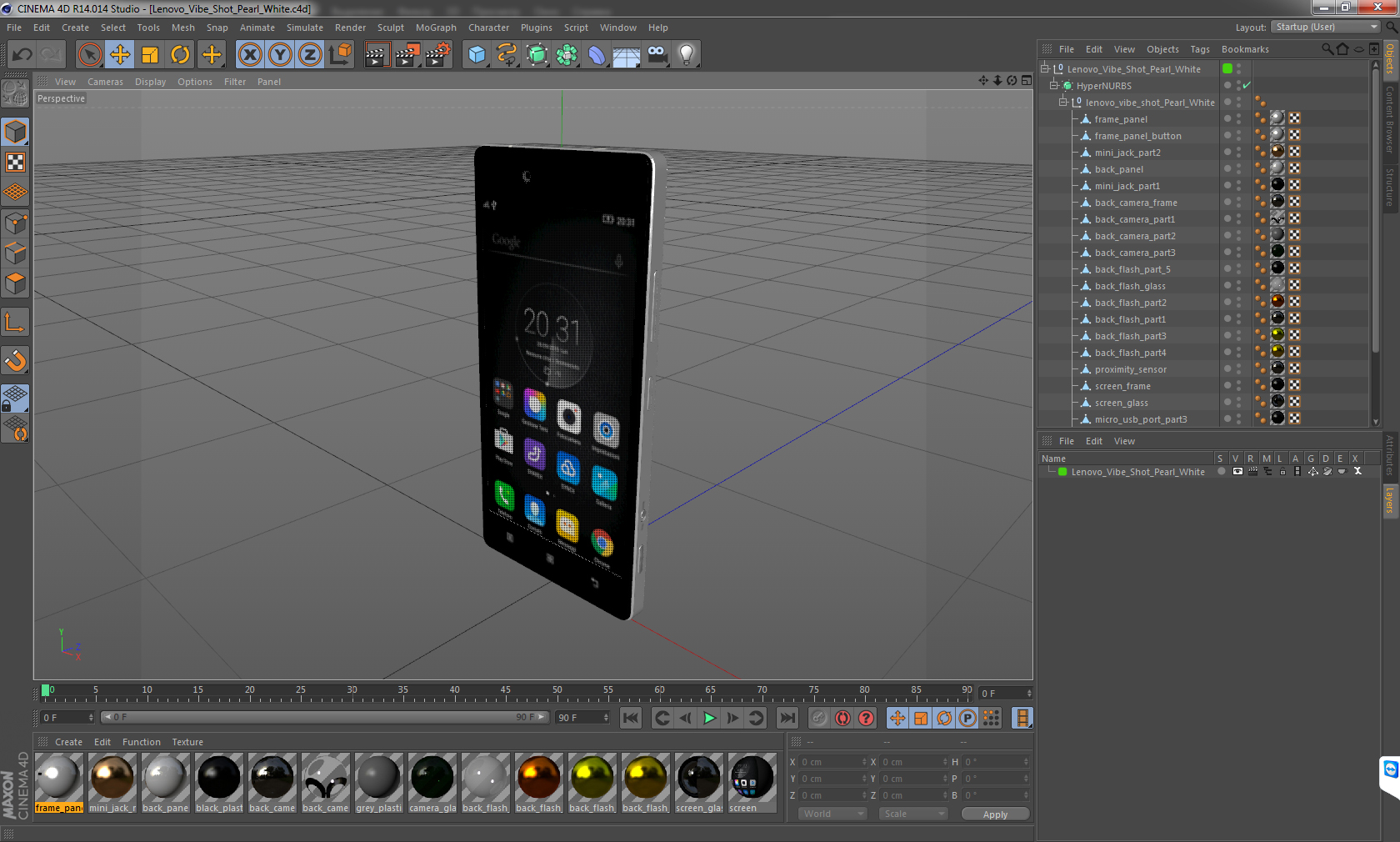The width and height of the screenshot is (1400, 842).
Task: Open material manager Texture menu
Action: click(x=187, y=742)
